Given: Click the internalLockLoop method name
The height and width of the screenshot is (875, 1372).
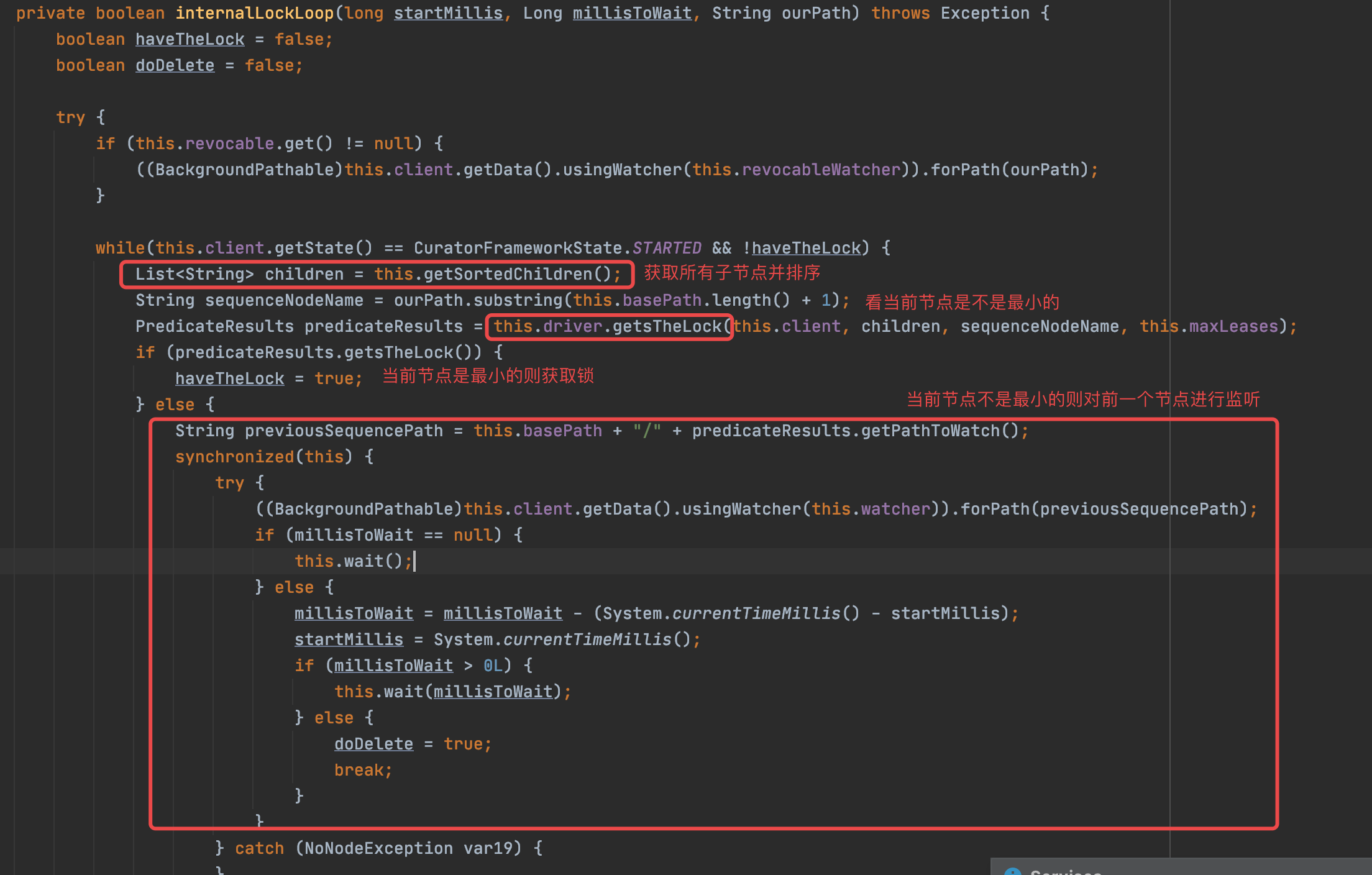Looking at the screenshot, I should (x=255, y=13).
